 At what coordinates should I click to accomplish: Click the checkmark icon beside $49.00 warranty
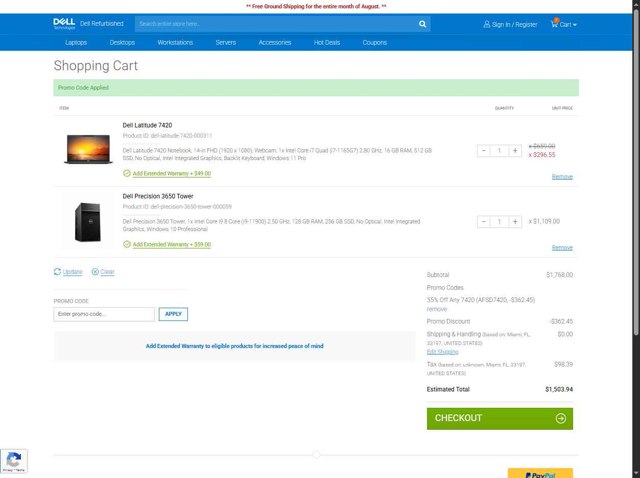click(127, 173)
